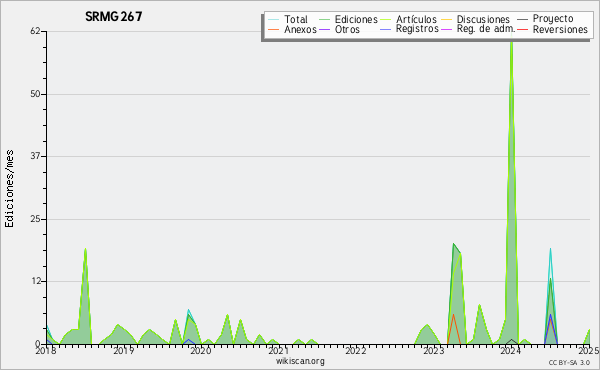Click the y-axis value 25

(x=36, y=219)
